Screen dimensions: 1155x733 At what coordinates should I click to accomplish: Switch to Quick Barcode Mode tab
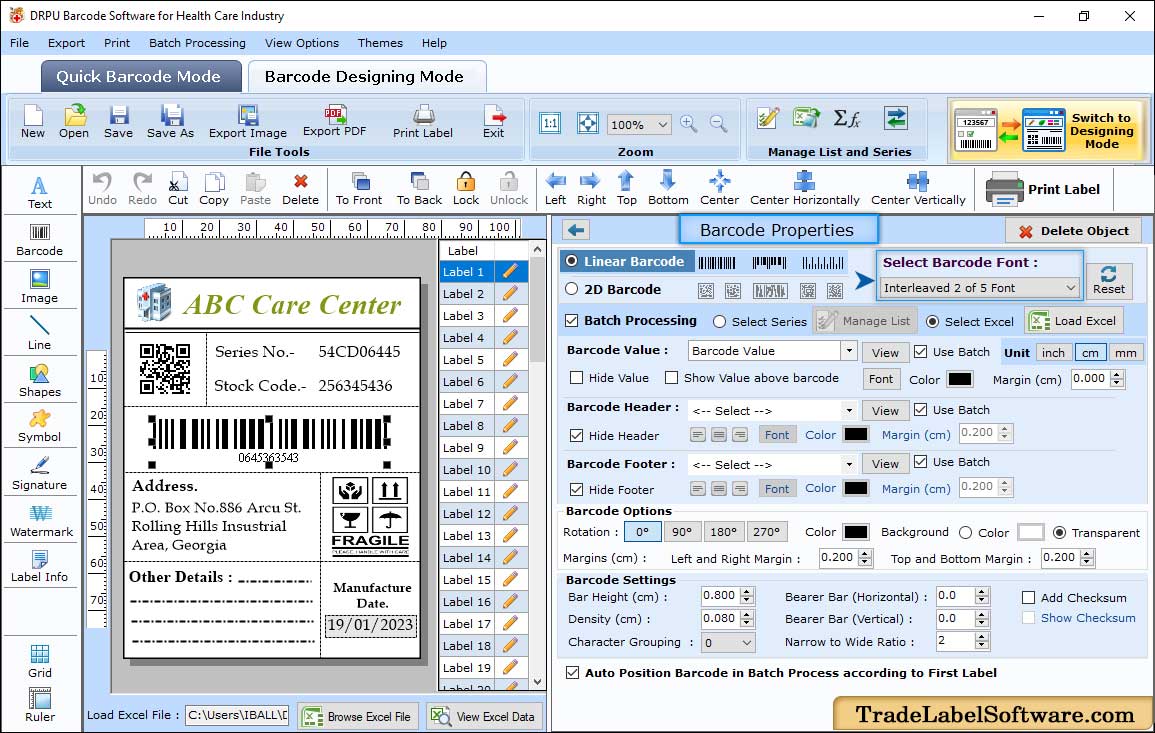coord(139,77)
